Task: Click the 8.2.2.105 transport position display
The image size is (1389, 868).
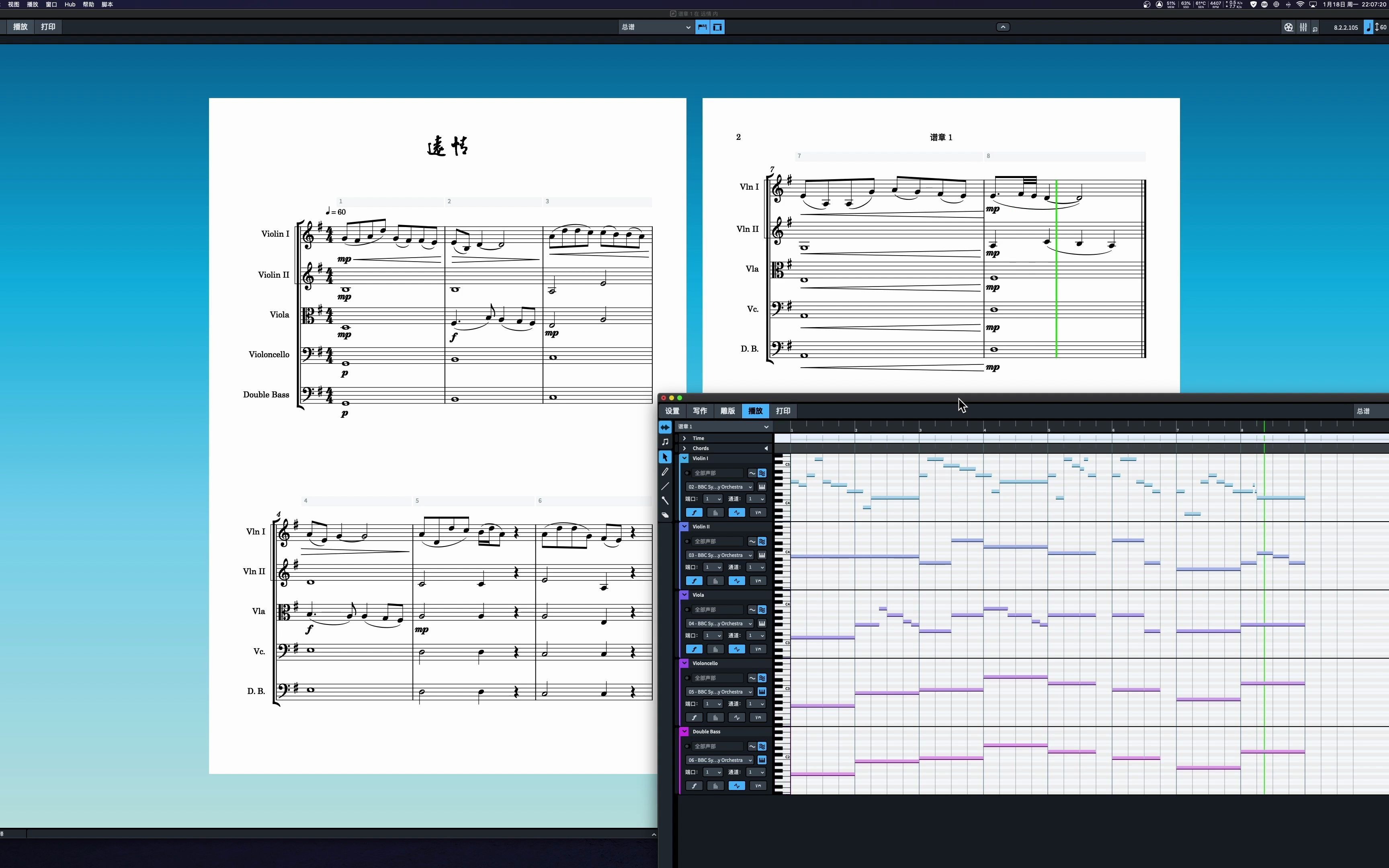Action: (x=1345, y=28)
